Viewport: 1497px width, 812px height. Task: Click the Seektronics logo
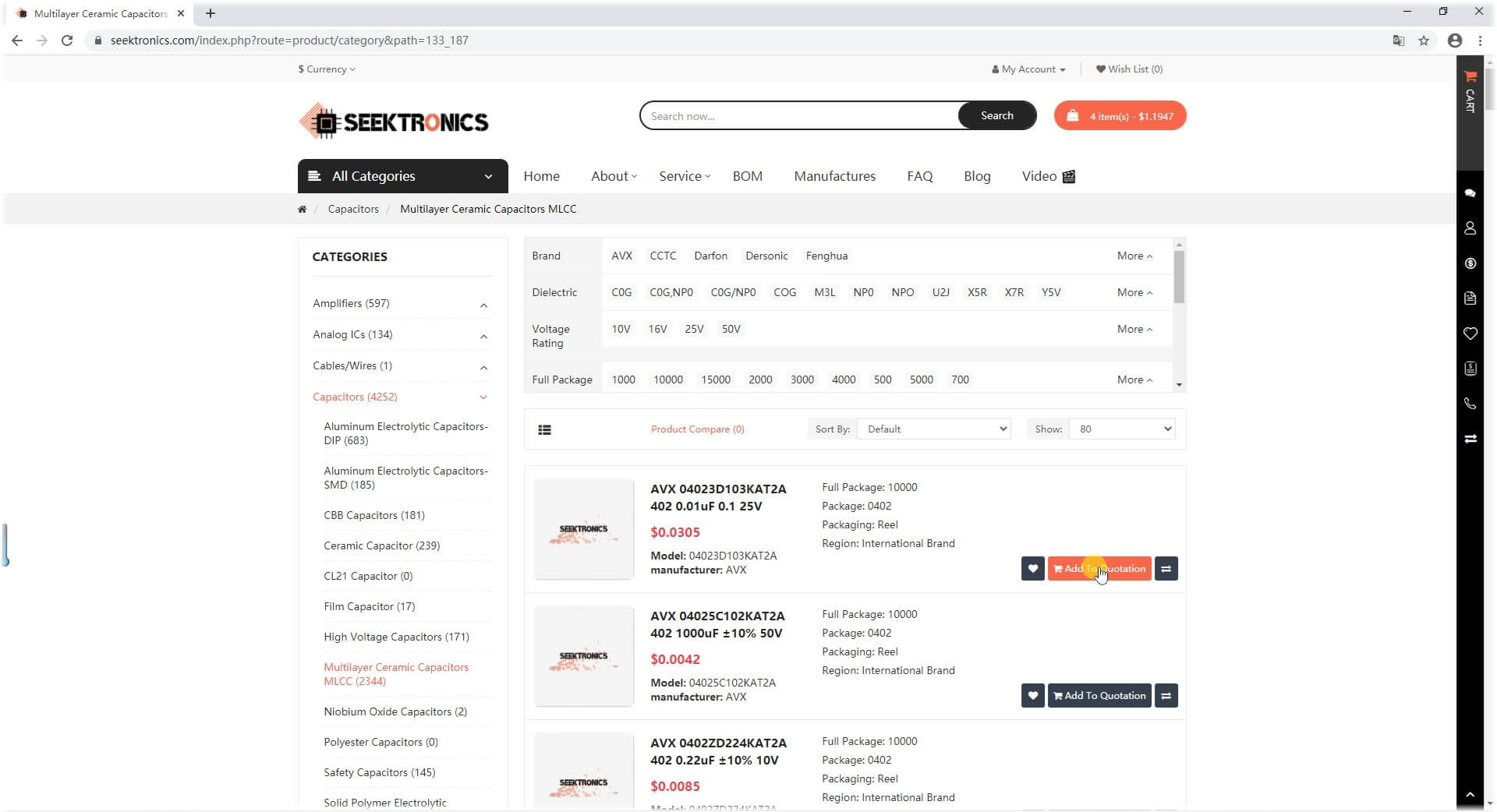tap(393, 122)
